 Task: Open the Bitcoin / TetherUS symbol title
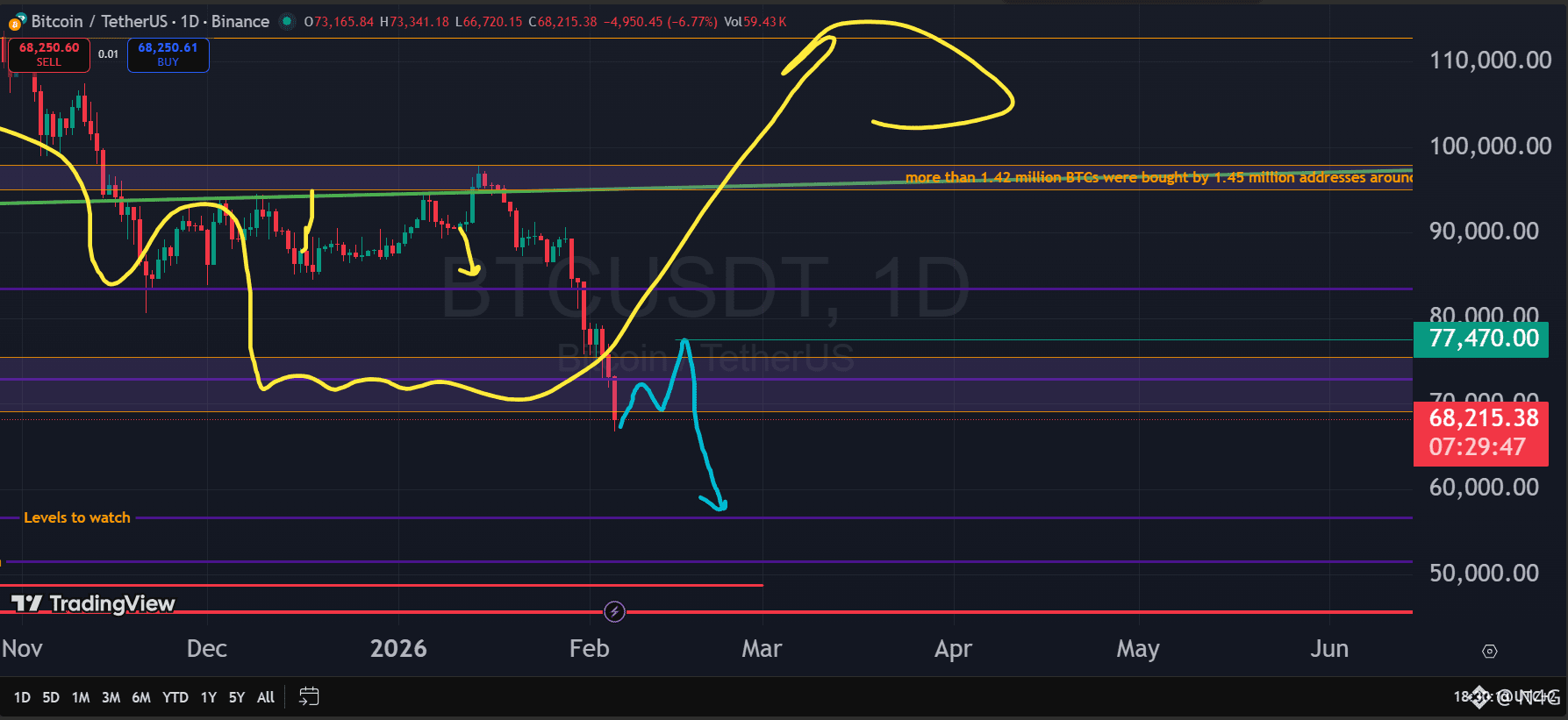coord(150,21)
